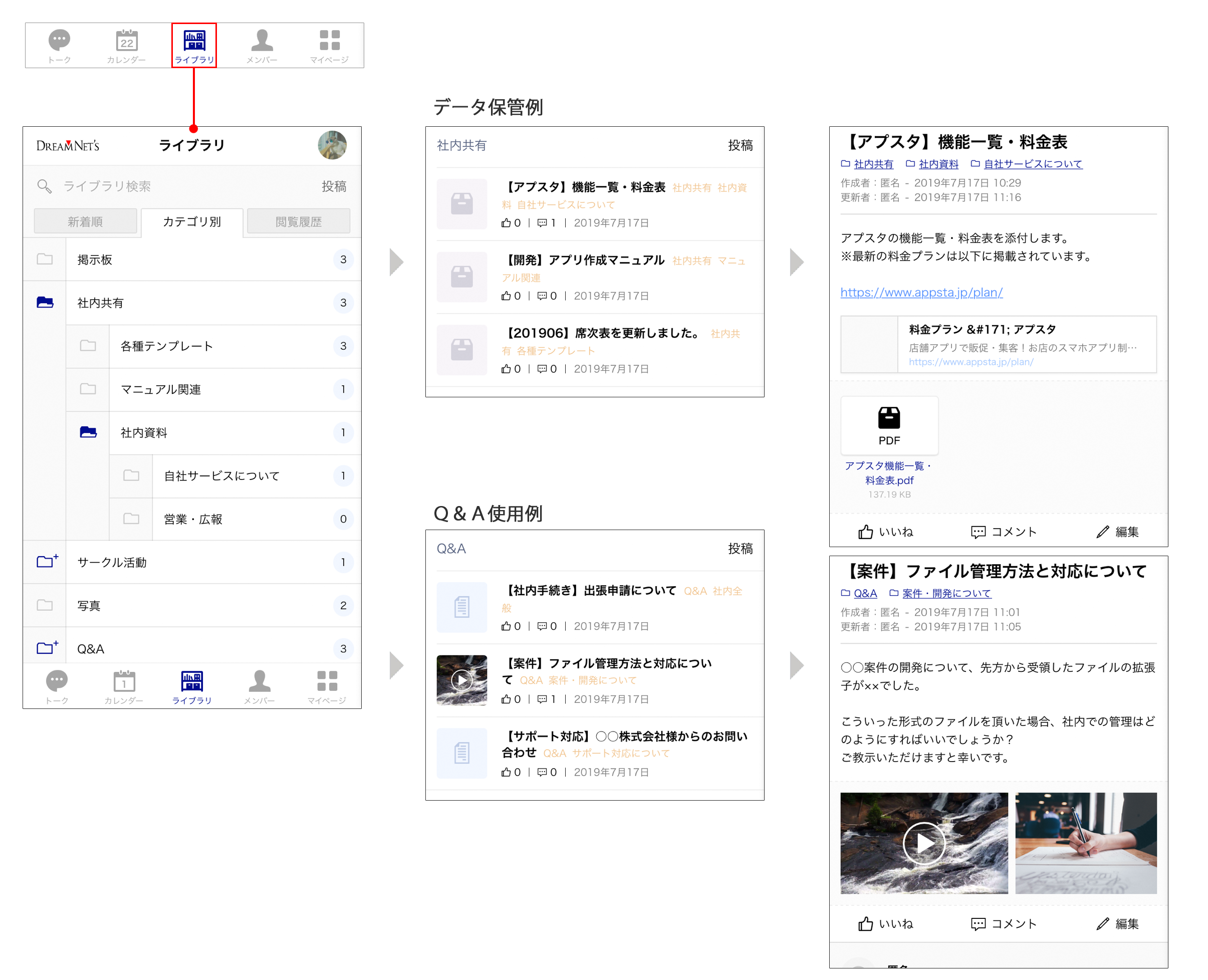Open 【201906】席次表を更新しました post
This screenshot has height=980, width=1208.
601,333
